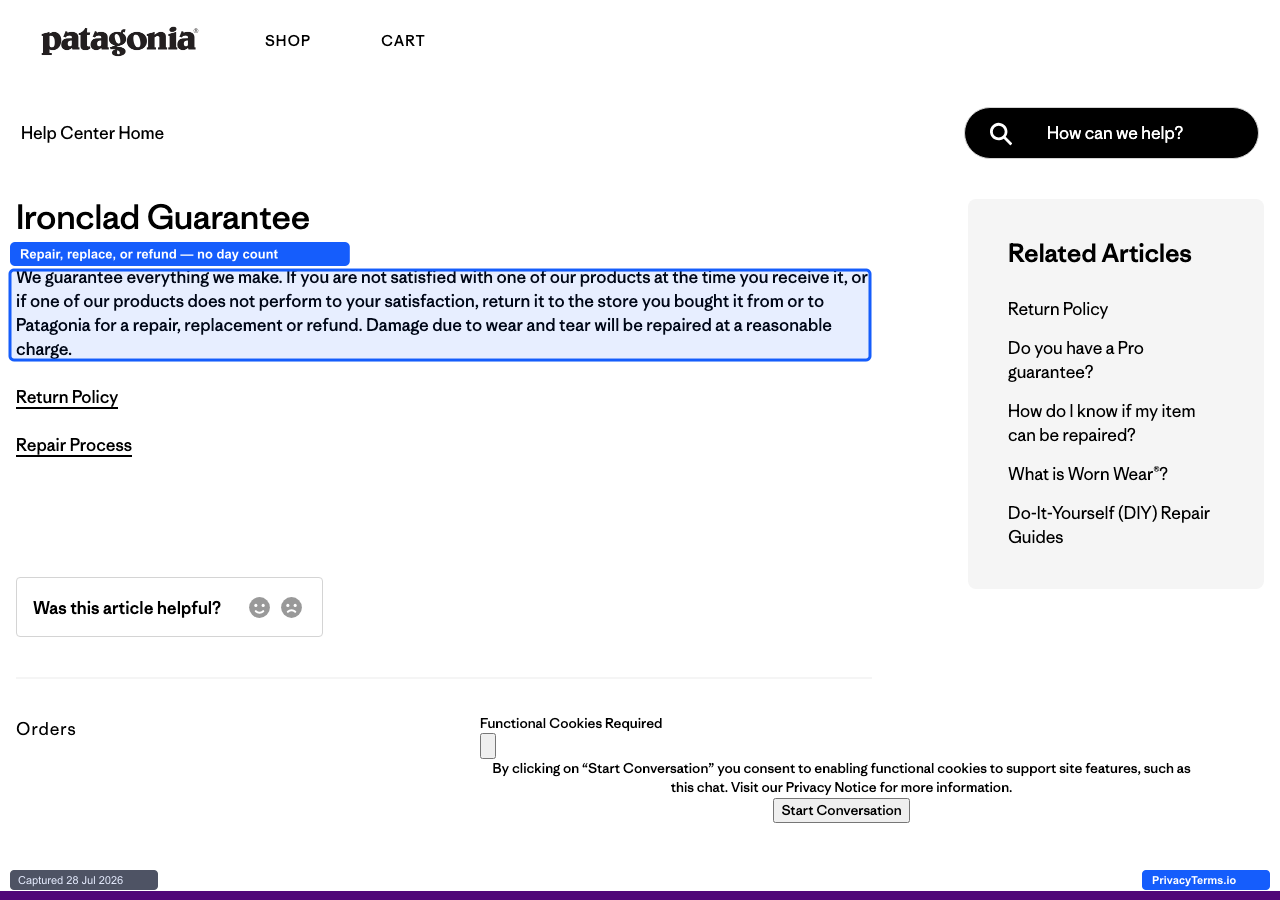Click the Orders footer heading
This screenshot has height=900, width=1280.
(46, 729)
